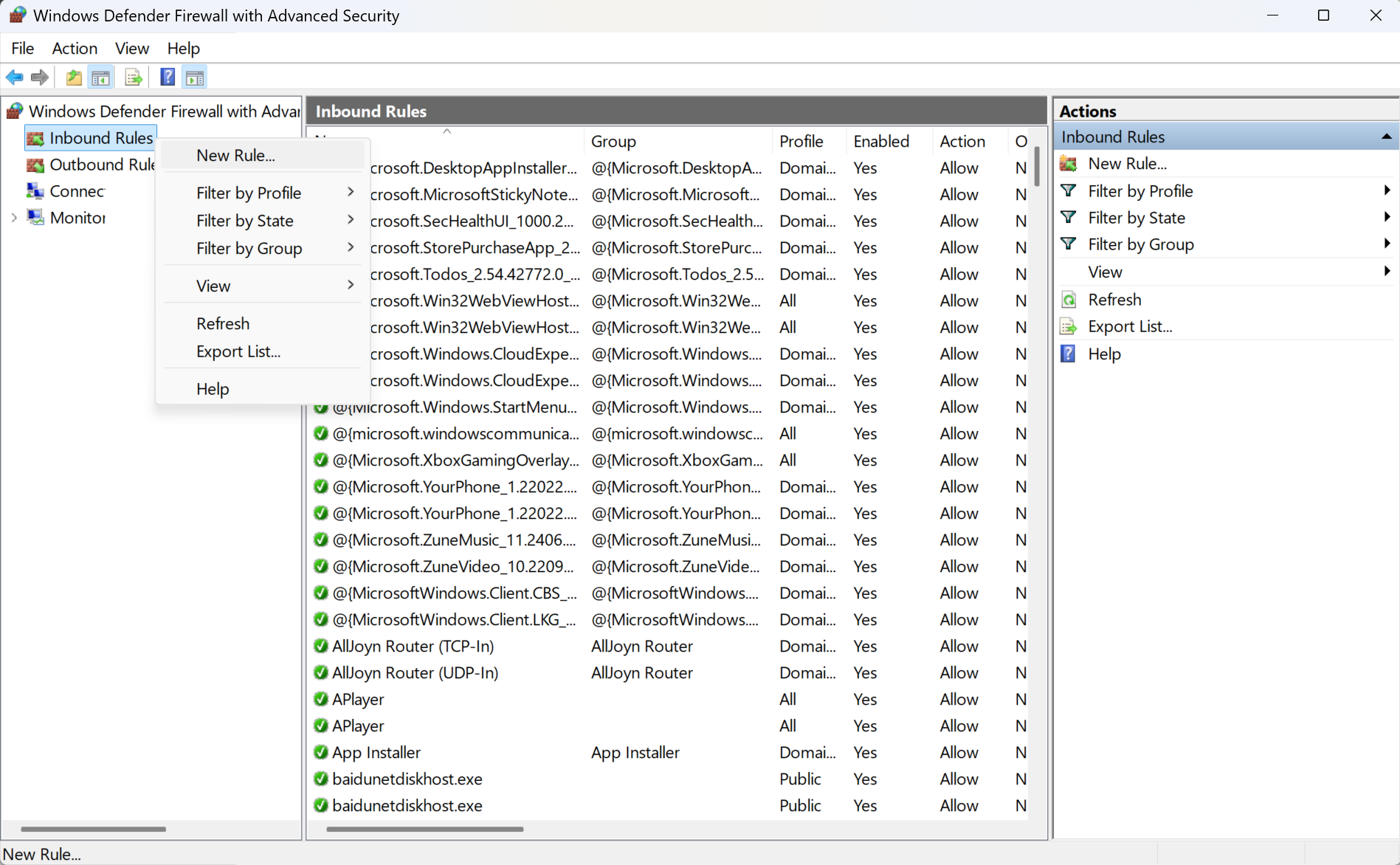The image size is (1400, 865).
Task: Open Filter by Group submenu in context menu
Action: click(x=262, y=249)
